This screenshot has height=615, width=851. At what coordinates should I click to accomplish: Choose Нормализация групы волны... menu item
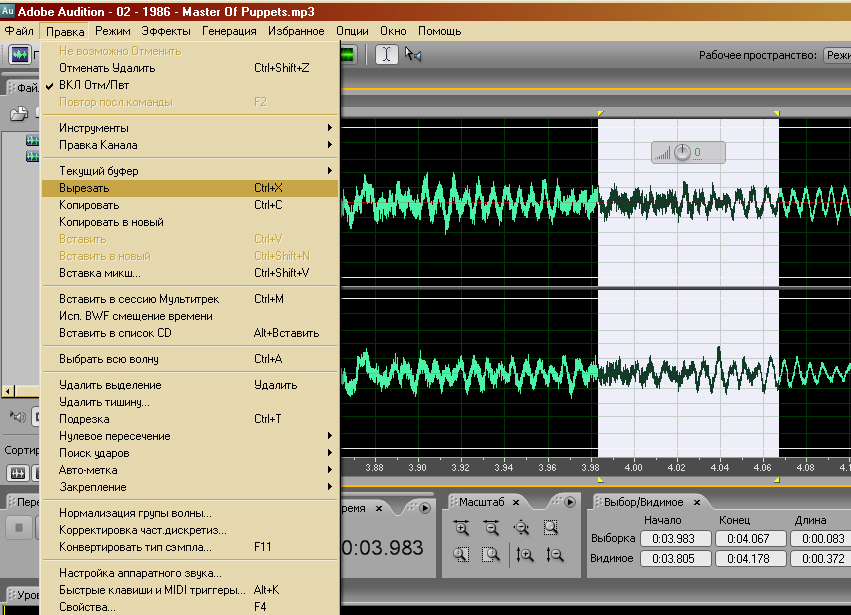click(190, 513)
